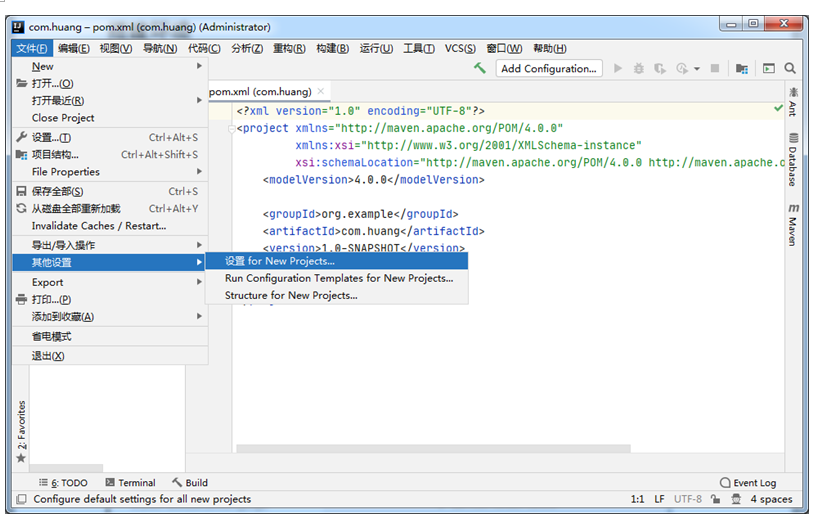This screenshot has width=825, height=517.
Task: Expand the 导出/导入操作 submenu
Action: pyautogui.click(x=110, y=245)
